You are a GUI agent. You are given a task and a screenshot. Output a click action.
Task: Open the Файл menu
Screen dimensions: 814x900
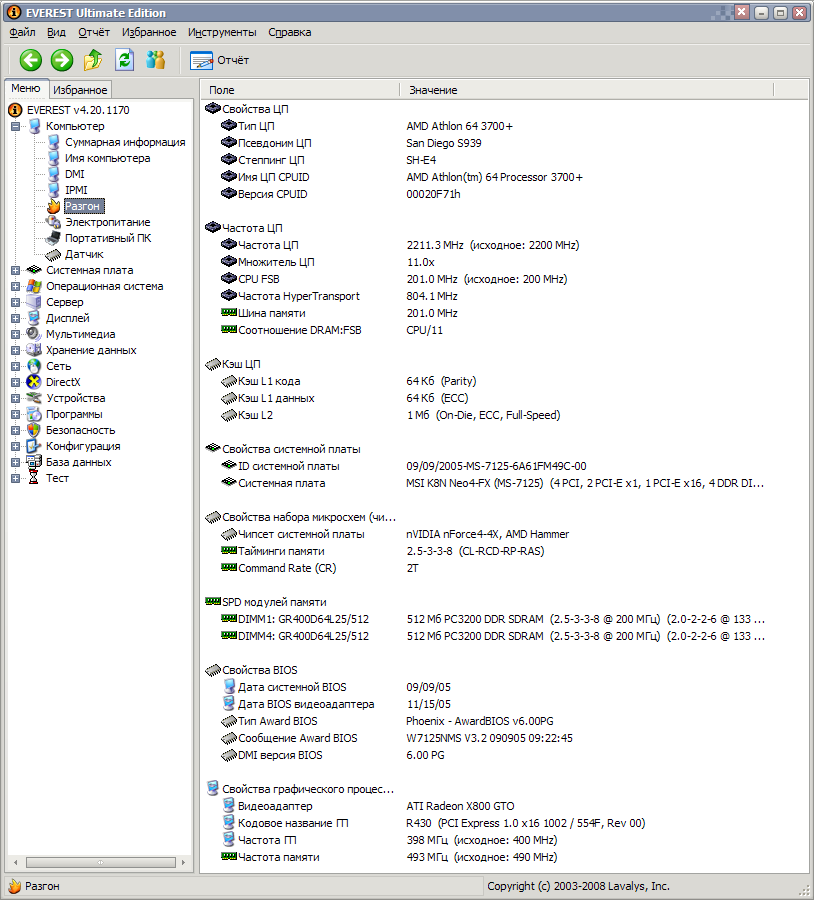coord(22,32)
